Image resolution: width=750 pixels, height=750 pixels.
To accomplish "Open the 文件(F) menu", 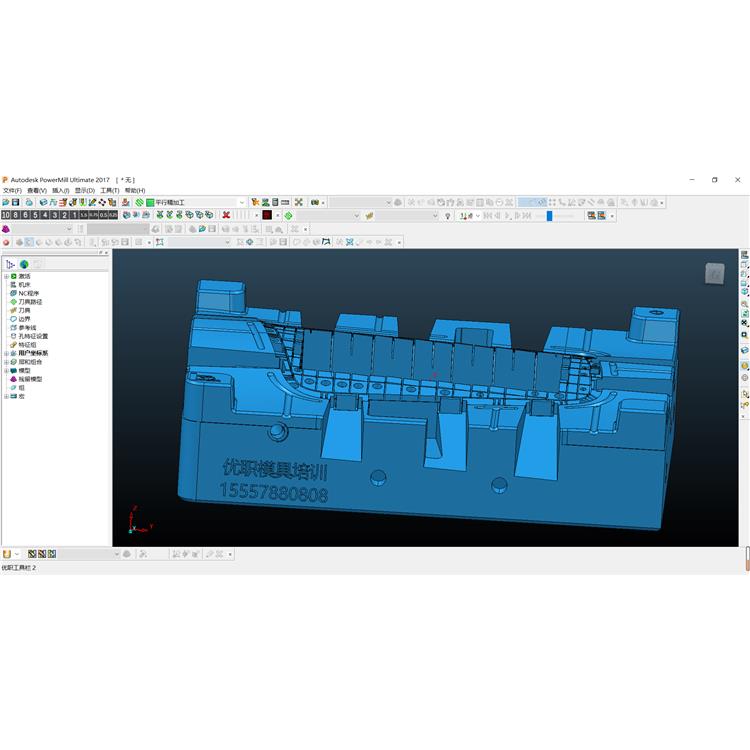I will click(12, 190).
